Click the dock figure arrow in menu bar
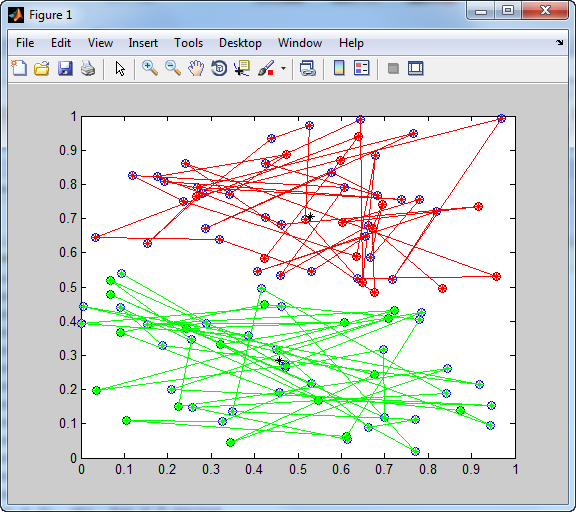 559,42
